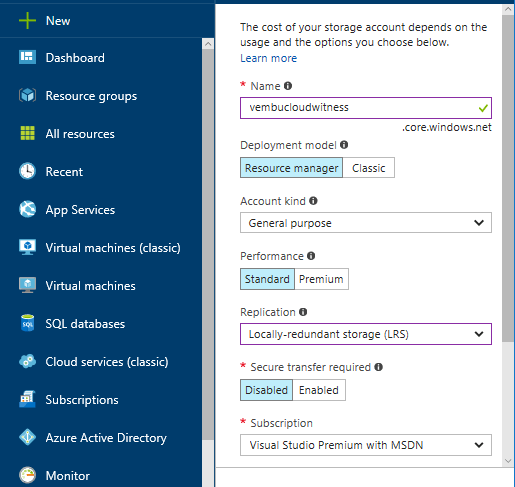Image resolution: width=515 pixels, height=487 pixels.
Task: Open Subscriptions menu item
Action: [x=82, y=400]
